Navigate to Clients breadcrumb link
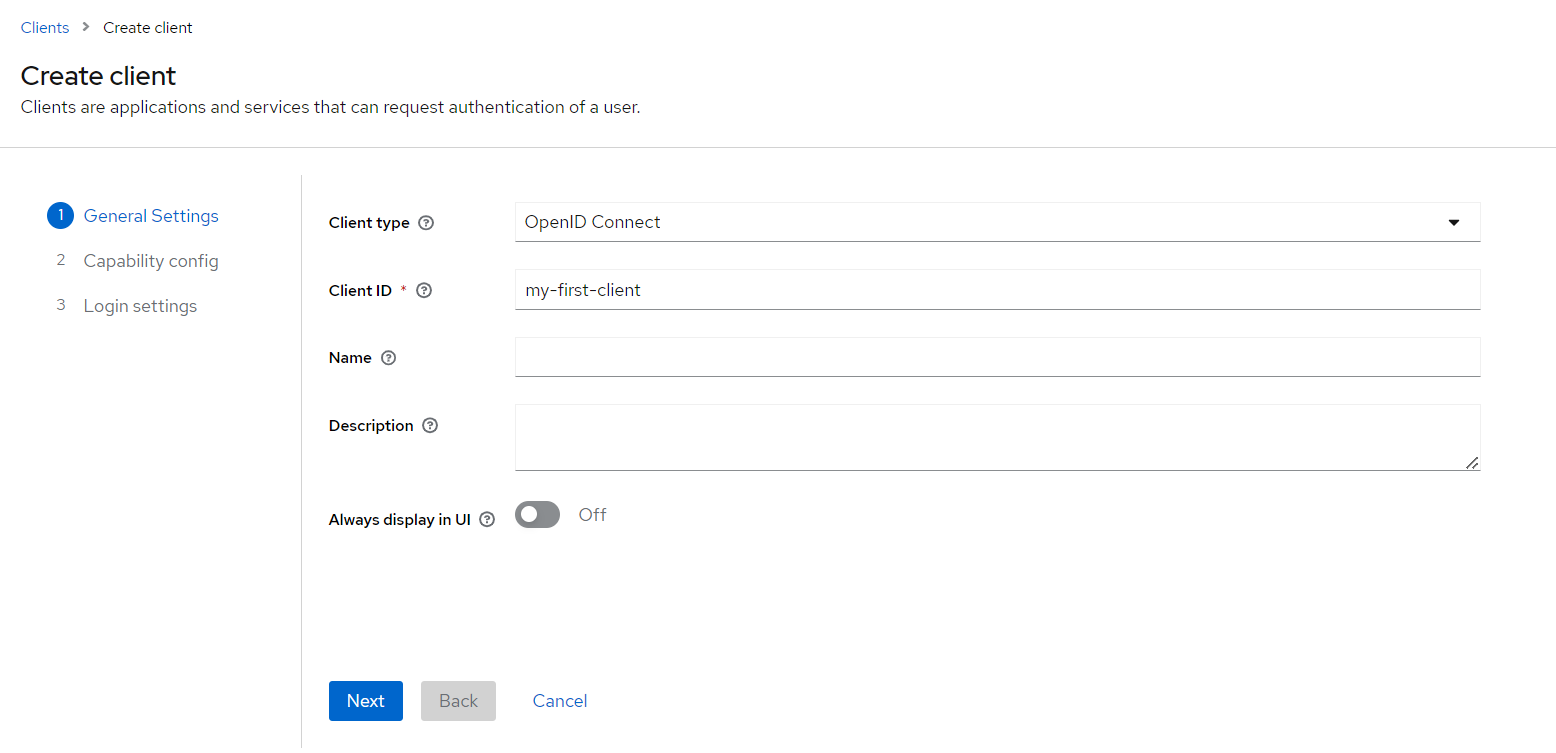The height and width of the screenshot is (753, 1556). pos(45,28)
